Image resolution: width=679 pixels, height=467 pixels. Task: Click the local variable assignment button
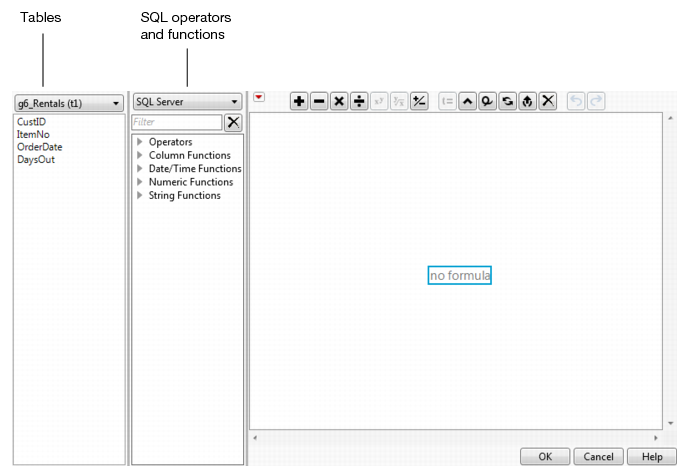tap(447, 101)
